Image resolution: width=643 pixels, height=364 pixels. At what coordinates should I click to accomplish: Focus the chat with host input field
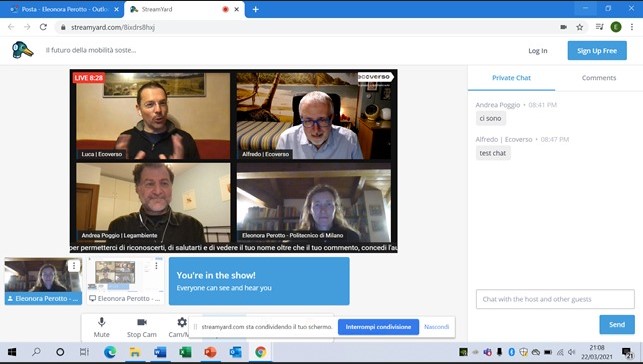555,299
